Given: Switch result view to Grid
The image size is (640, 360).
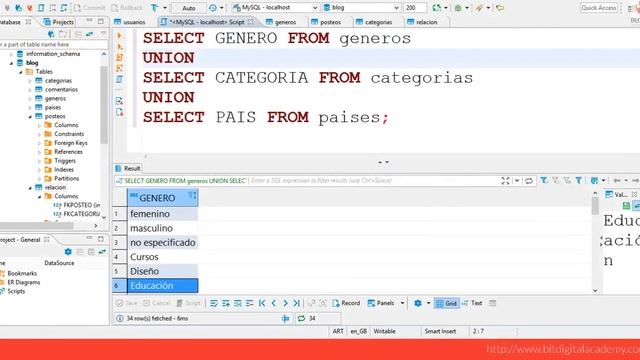Looking at the screenshot, I should [x=447, y=303].
